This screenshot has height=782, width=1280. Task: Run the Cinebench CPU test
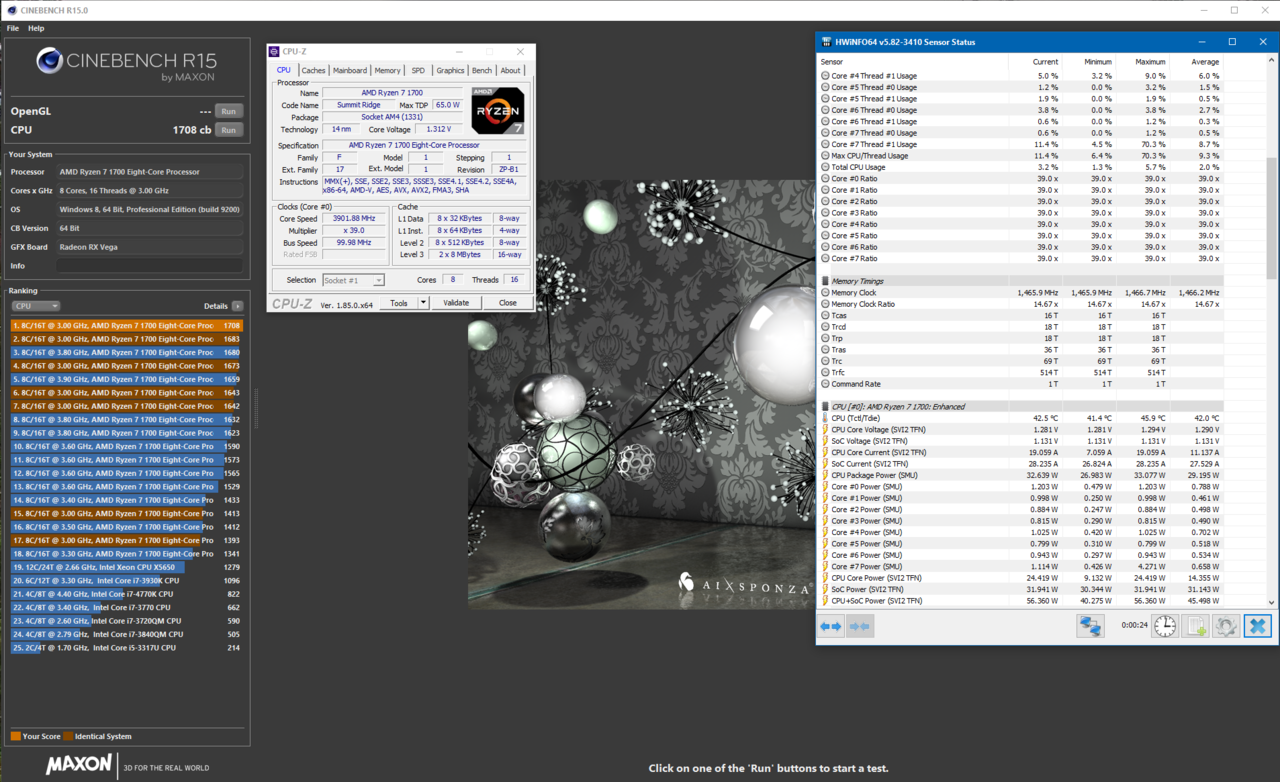click(229, 130)
